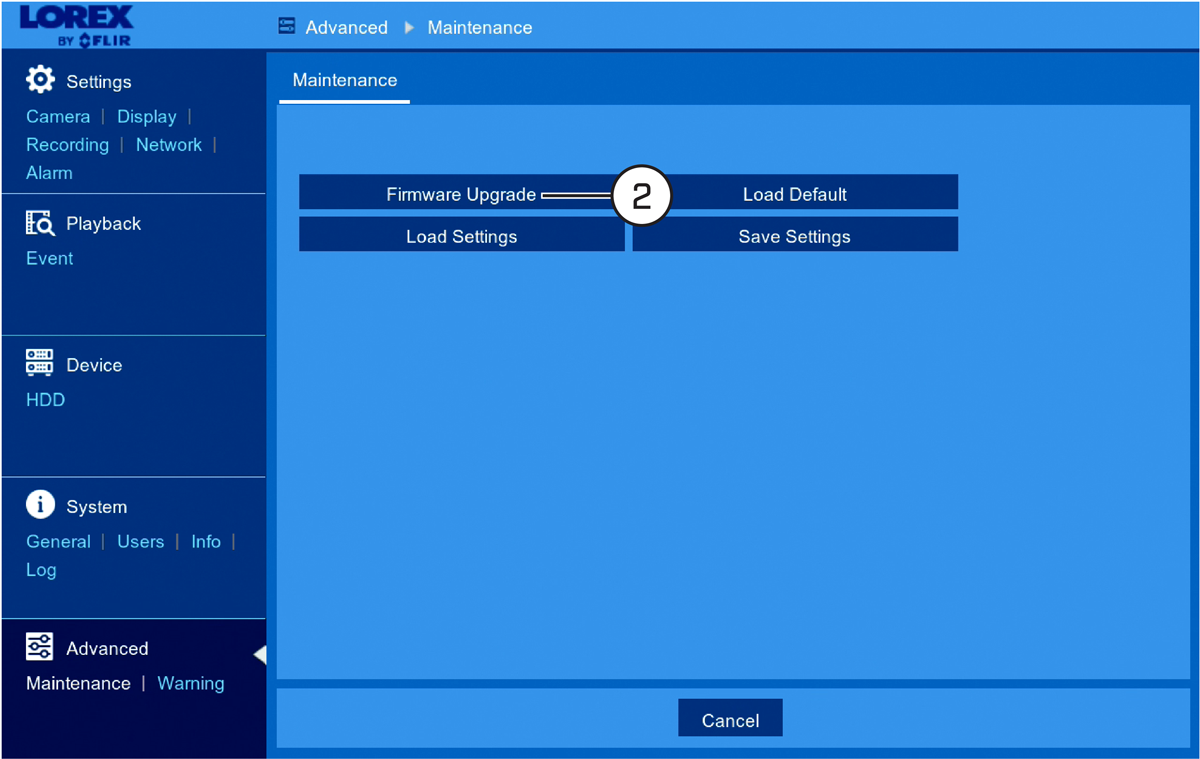Click the Settings gear icon

pos(40,80)
